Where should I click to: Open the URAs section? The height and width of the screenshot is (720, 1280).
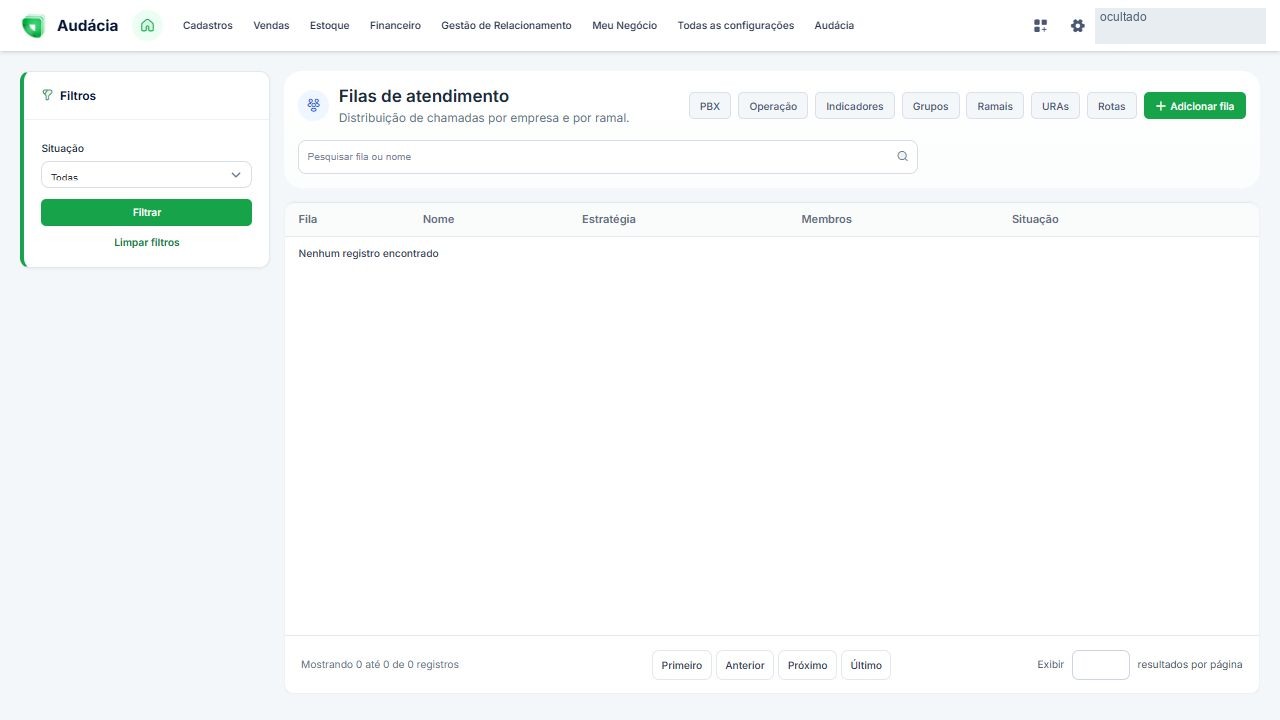(x=1055, y=106)
